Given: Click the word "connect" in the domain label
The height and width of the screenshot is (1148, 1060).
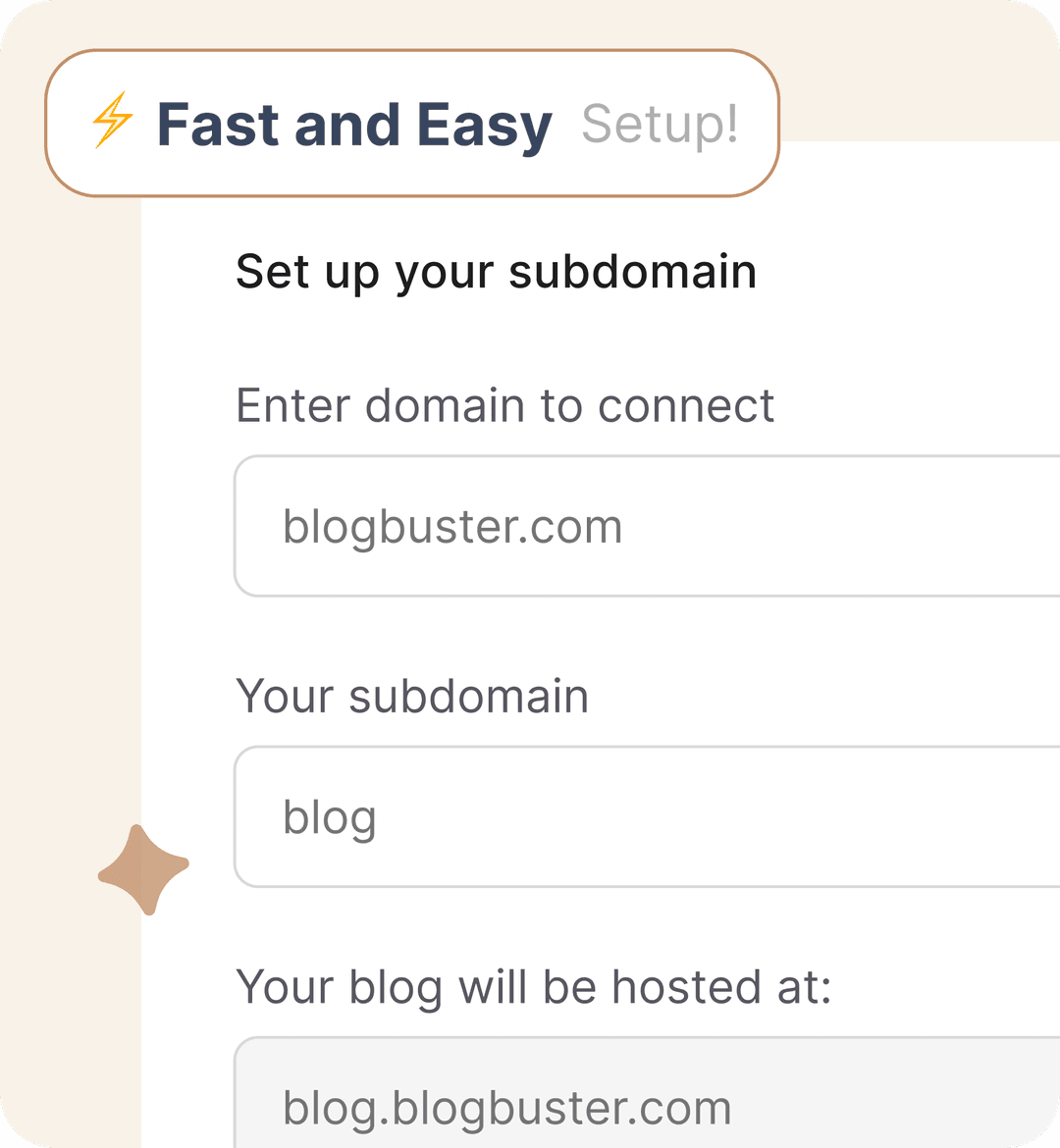Looking at the screenshot, I should click(x=686, y=406).
